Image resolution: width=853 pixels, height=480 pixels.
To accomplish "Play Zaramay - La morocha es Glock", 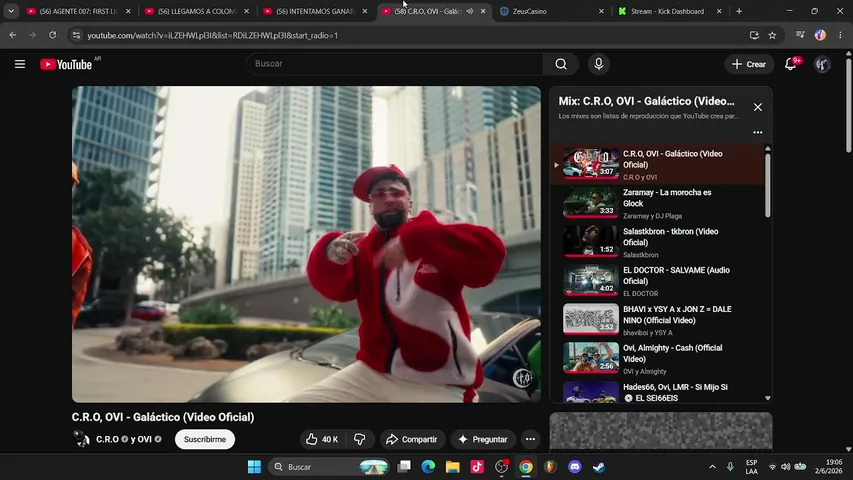I will pos(657,203).
